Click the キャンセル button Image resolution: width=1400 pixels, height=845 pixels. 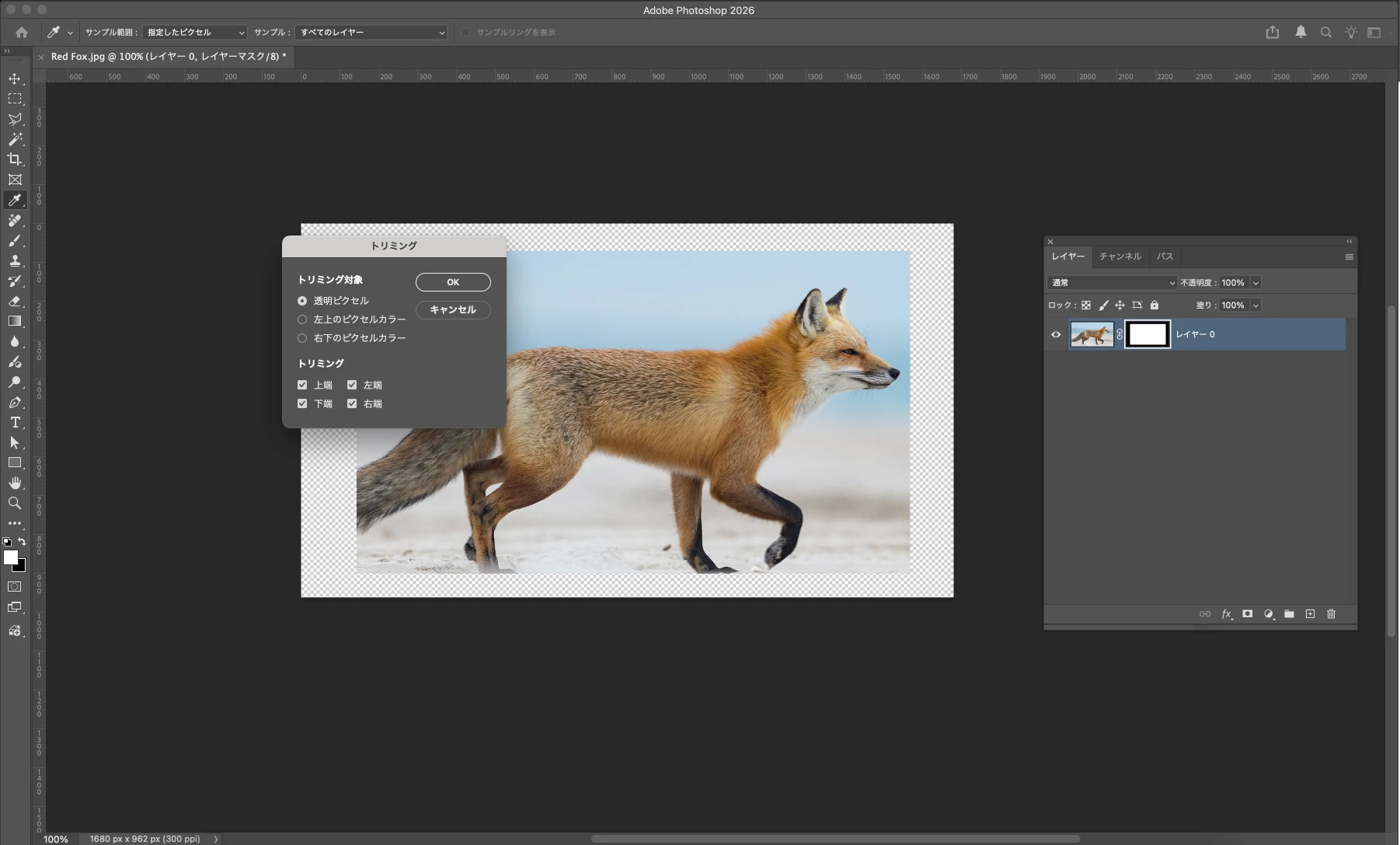453,309
